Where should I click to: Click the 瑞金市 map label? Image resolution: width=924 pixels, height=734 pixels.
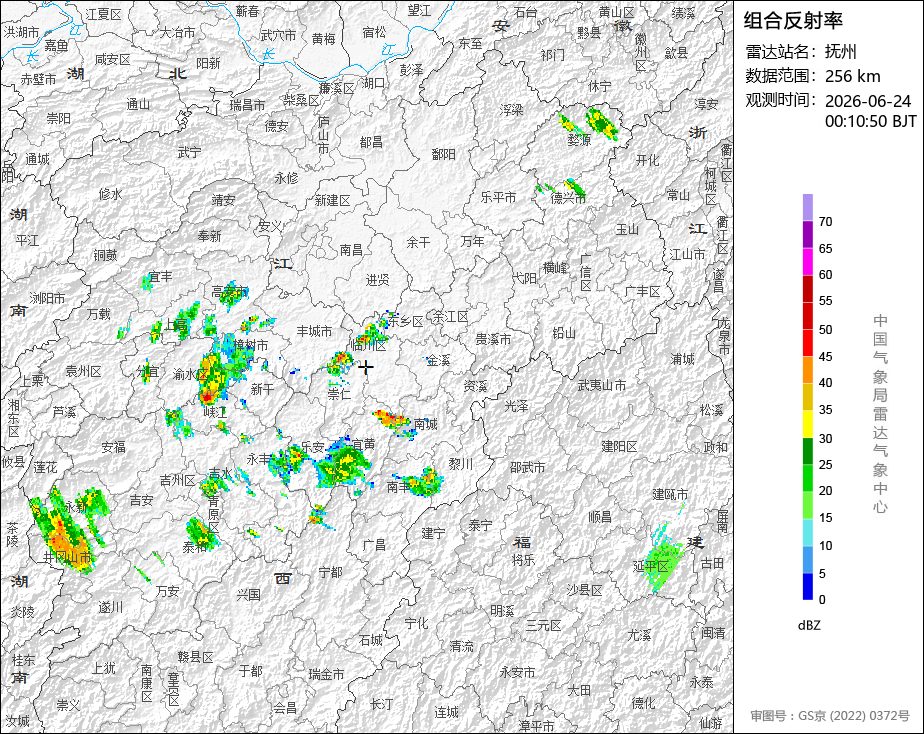[x=326, y=675]
